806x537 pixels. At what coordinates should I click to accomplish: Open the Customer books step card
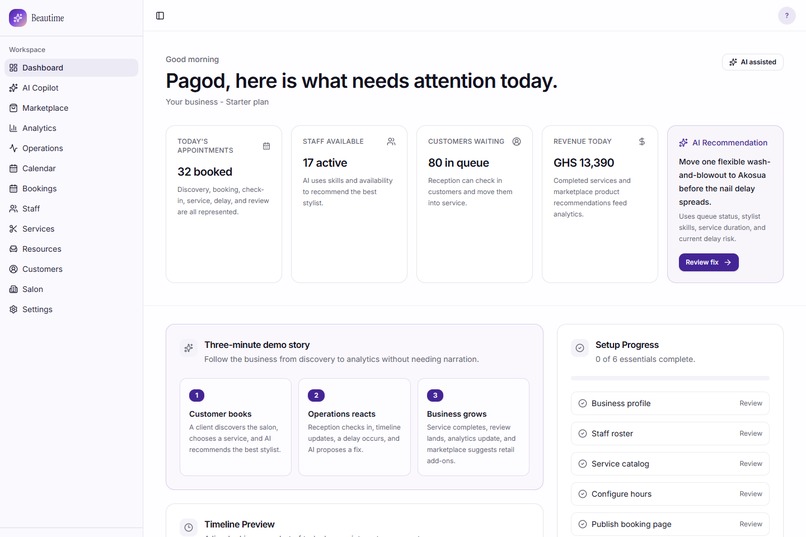coord(235,427)
